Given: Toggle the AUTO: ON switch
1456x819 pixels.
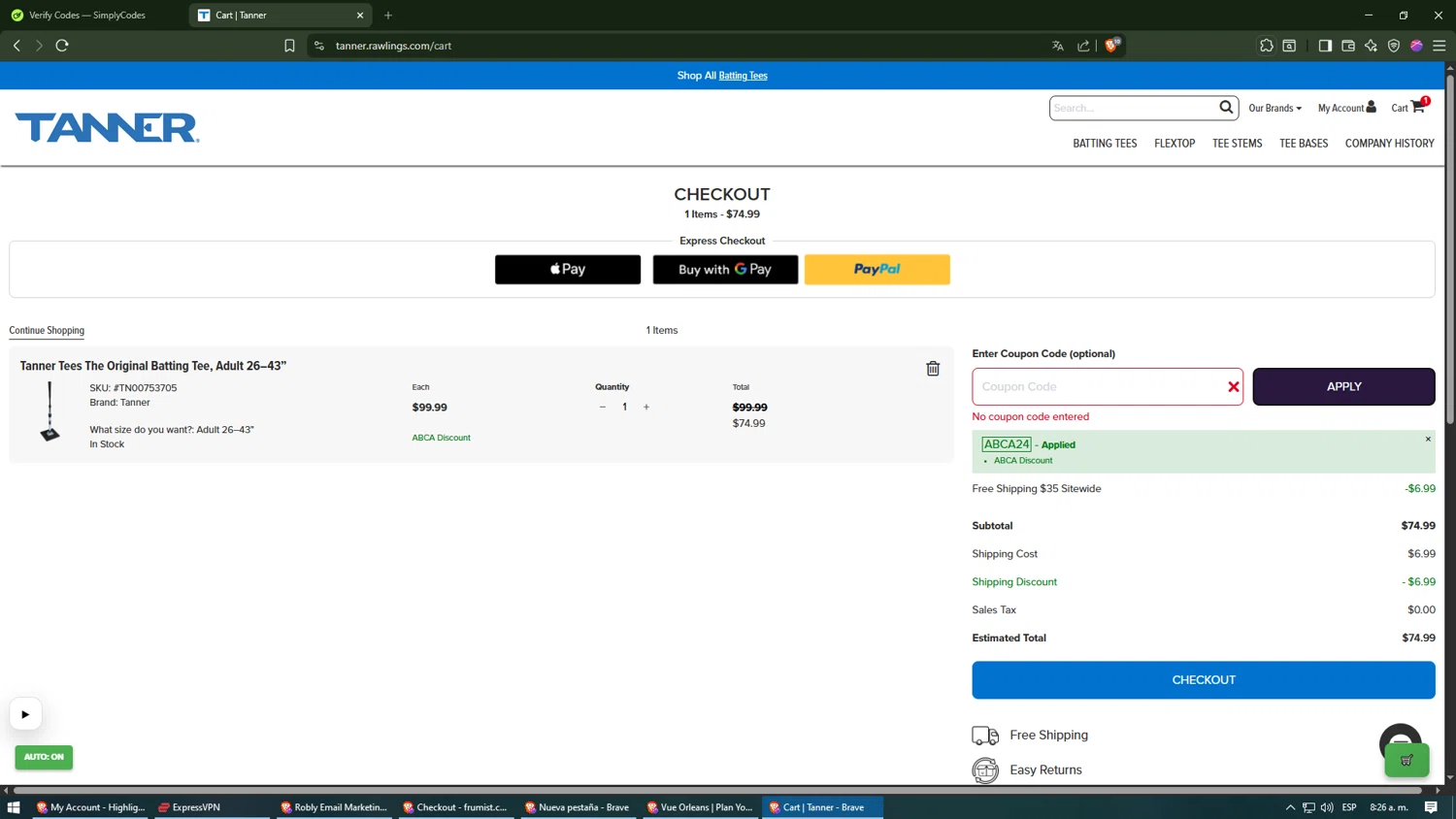Looking at the screenshot, I should [44, 757].
